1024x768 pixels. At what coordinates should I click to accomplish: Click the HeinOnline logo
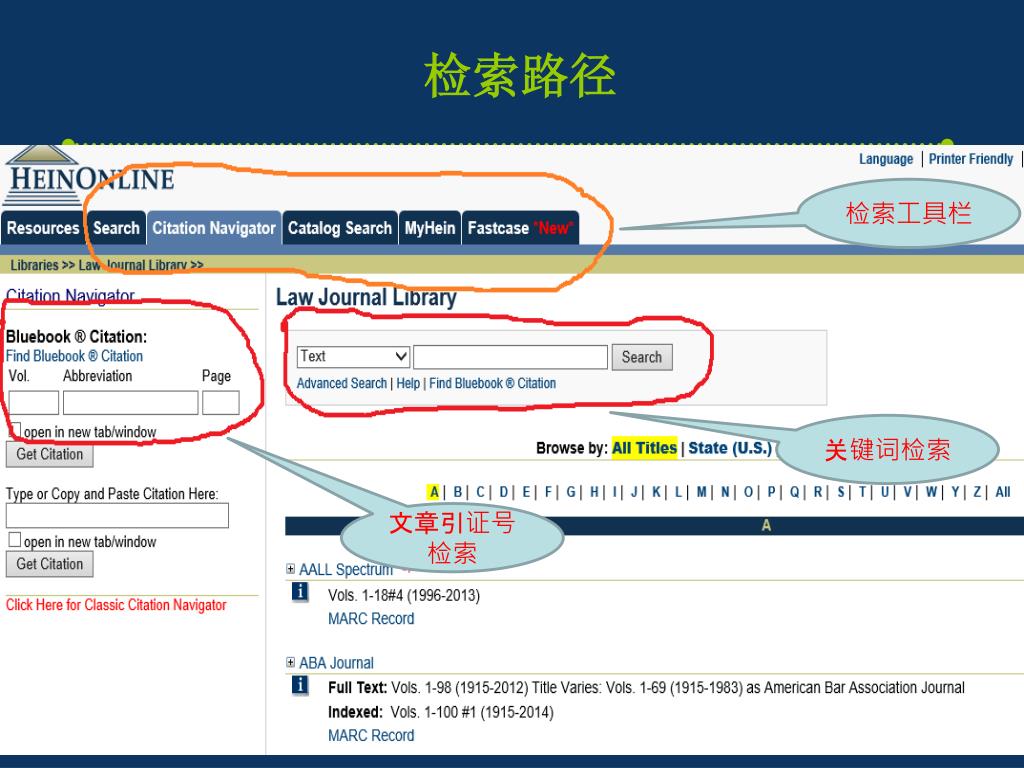[89, 176]
